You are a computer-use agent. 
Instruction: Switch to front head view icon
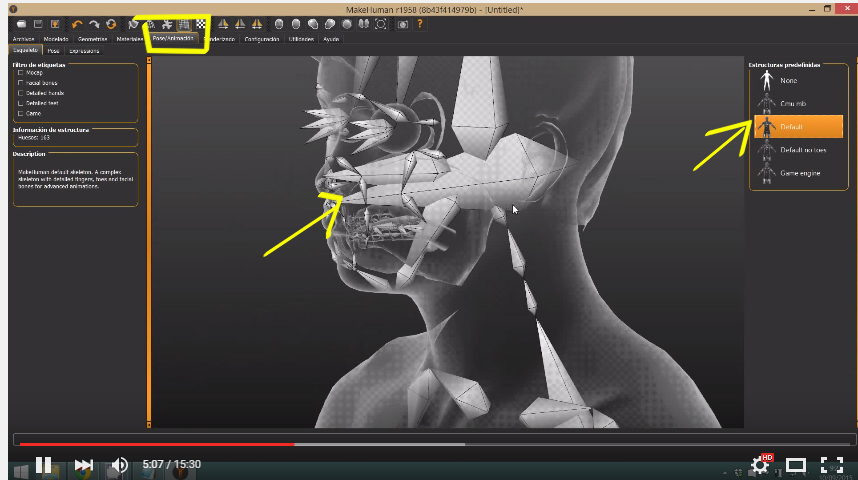tap(279, 24)
